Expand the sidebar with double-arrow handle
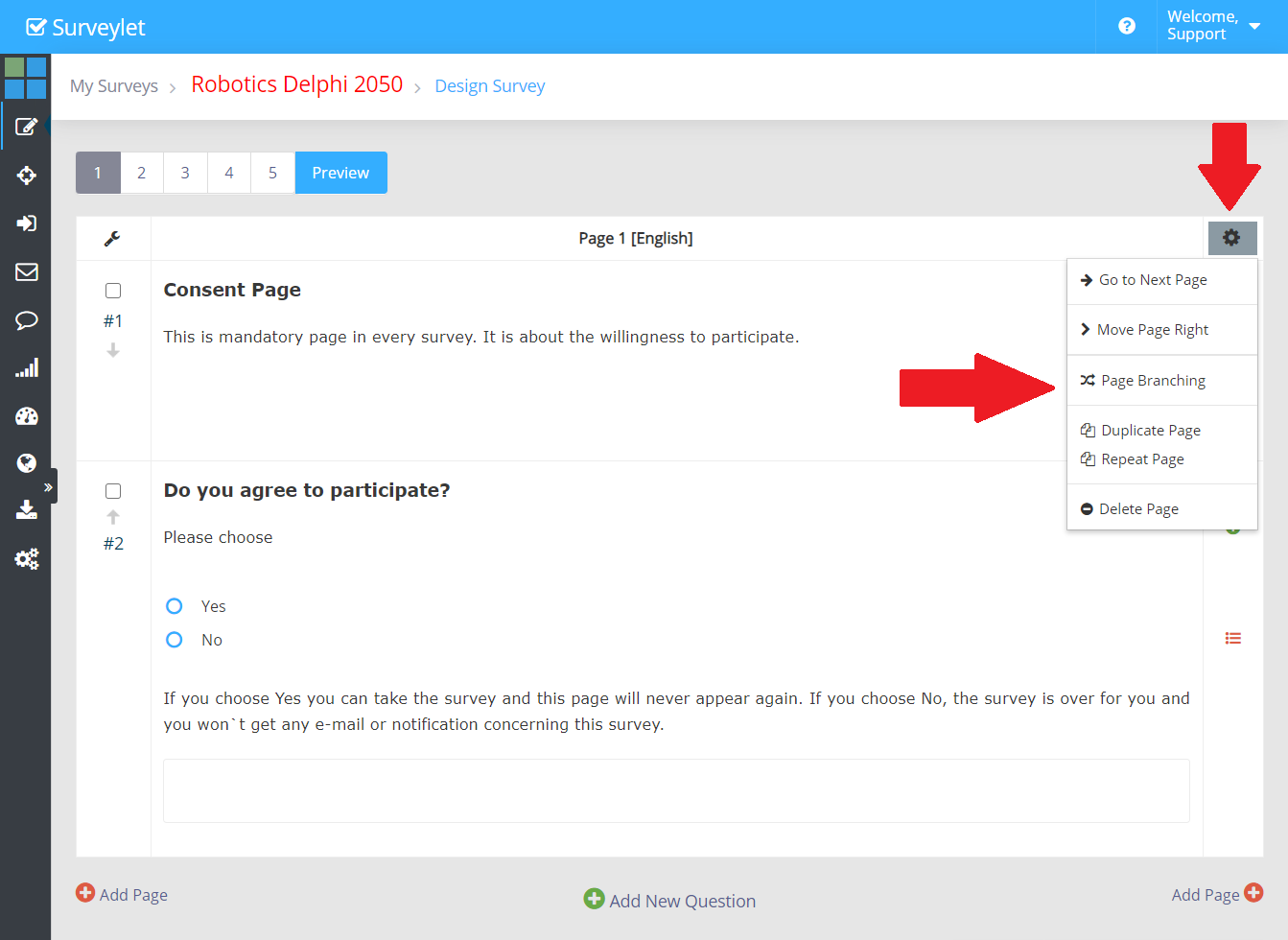1288x940 pixels. tap(48, 487)
